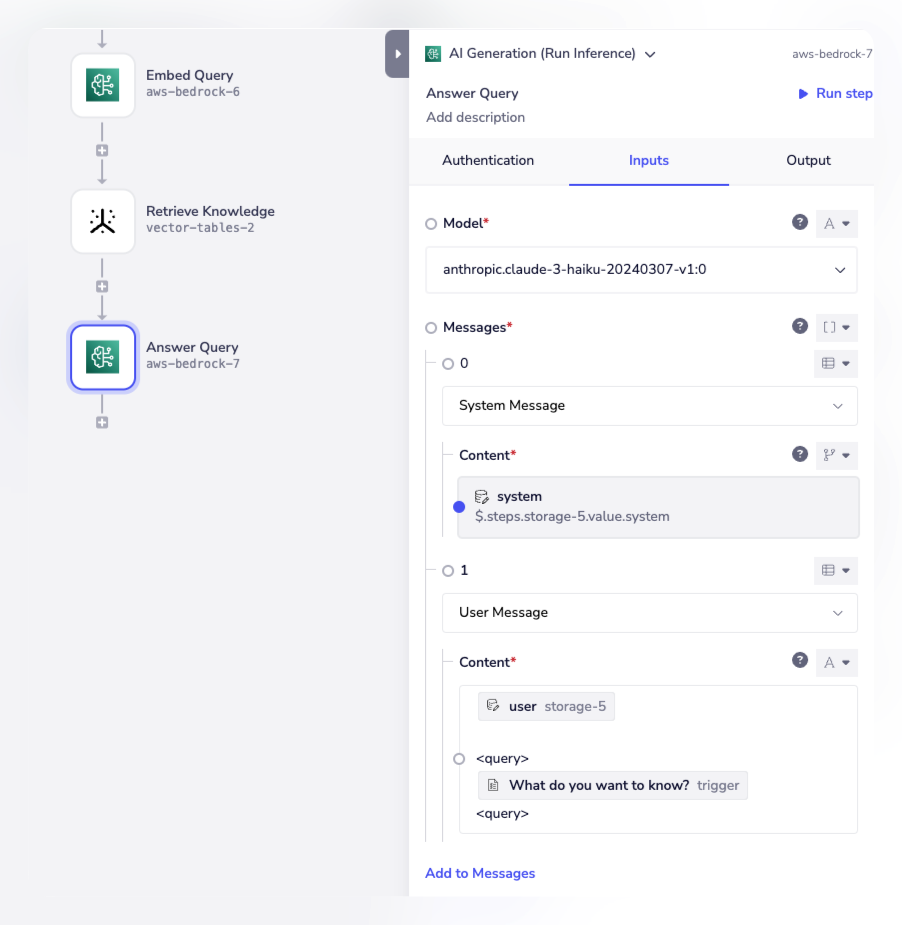Add step between Embed Query and Retrieve Knowledge

point(102,151)
